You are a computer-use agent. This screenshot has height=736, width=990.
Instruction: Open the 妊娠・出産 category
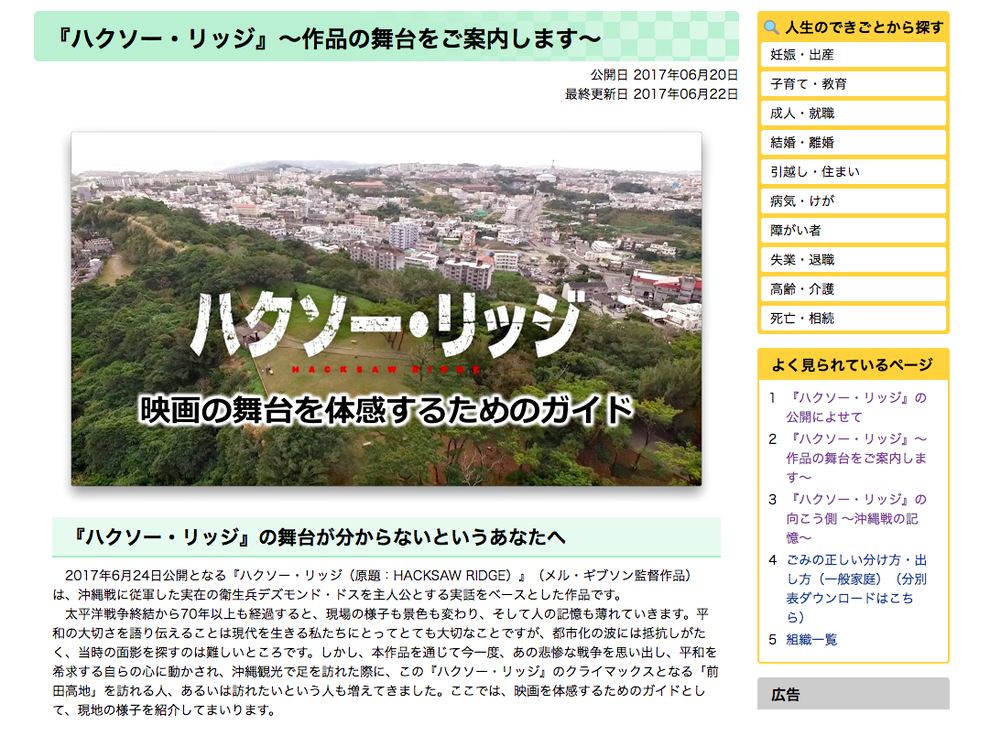[853, 55]
